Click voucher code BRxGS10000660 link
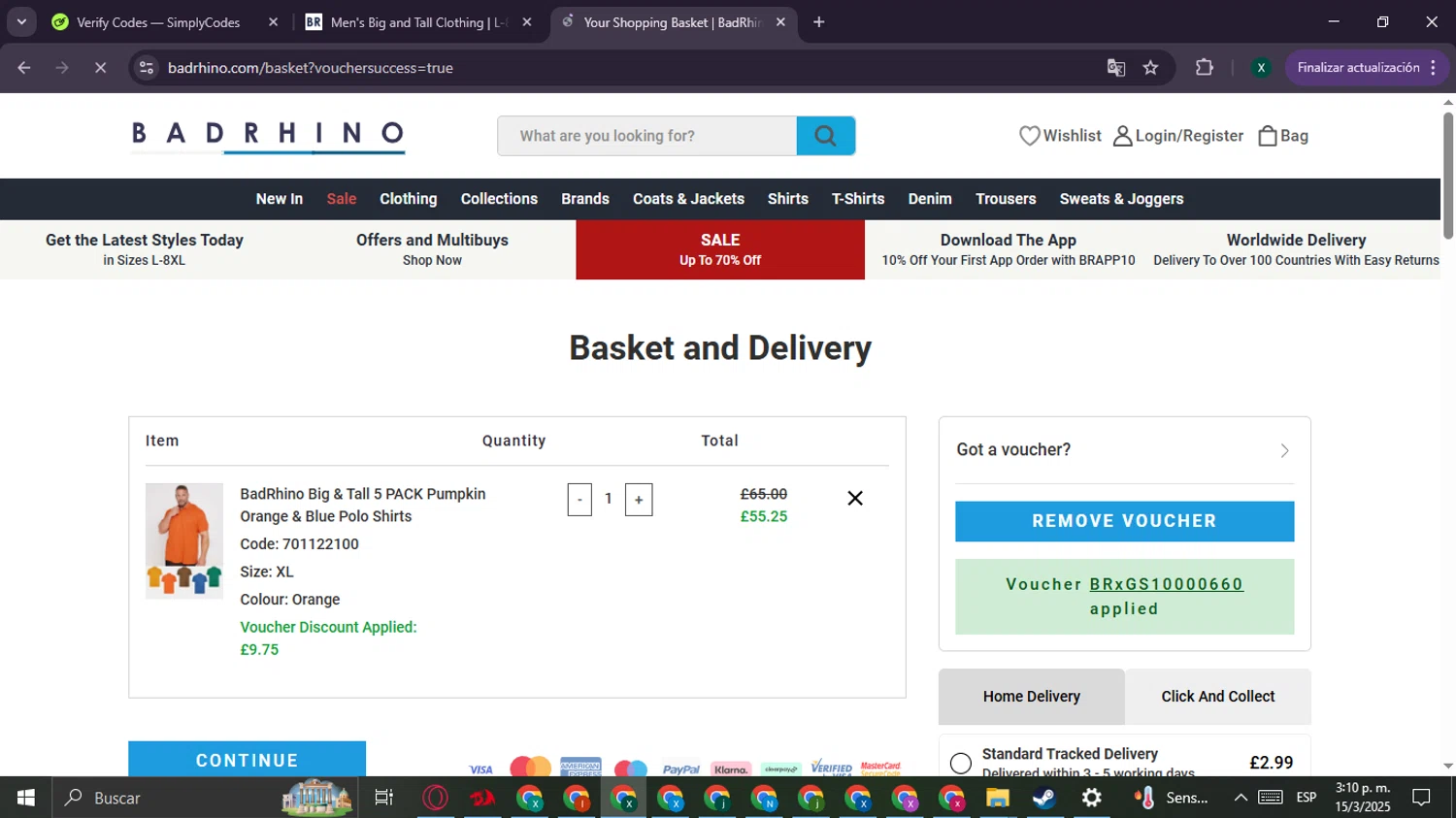The height and width of the screenshot is (818, 1456). pos(1167,584)
